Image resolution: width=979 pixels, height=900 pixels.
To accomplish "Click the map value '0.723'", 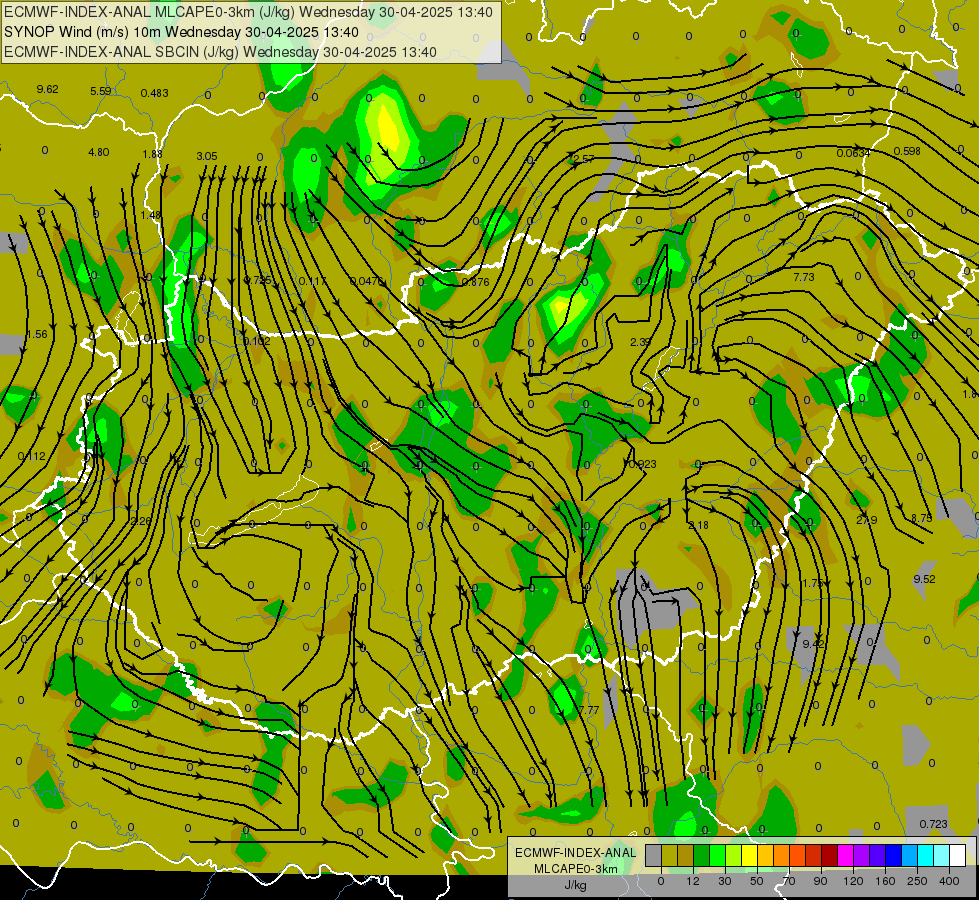I will coord(933,824).
